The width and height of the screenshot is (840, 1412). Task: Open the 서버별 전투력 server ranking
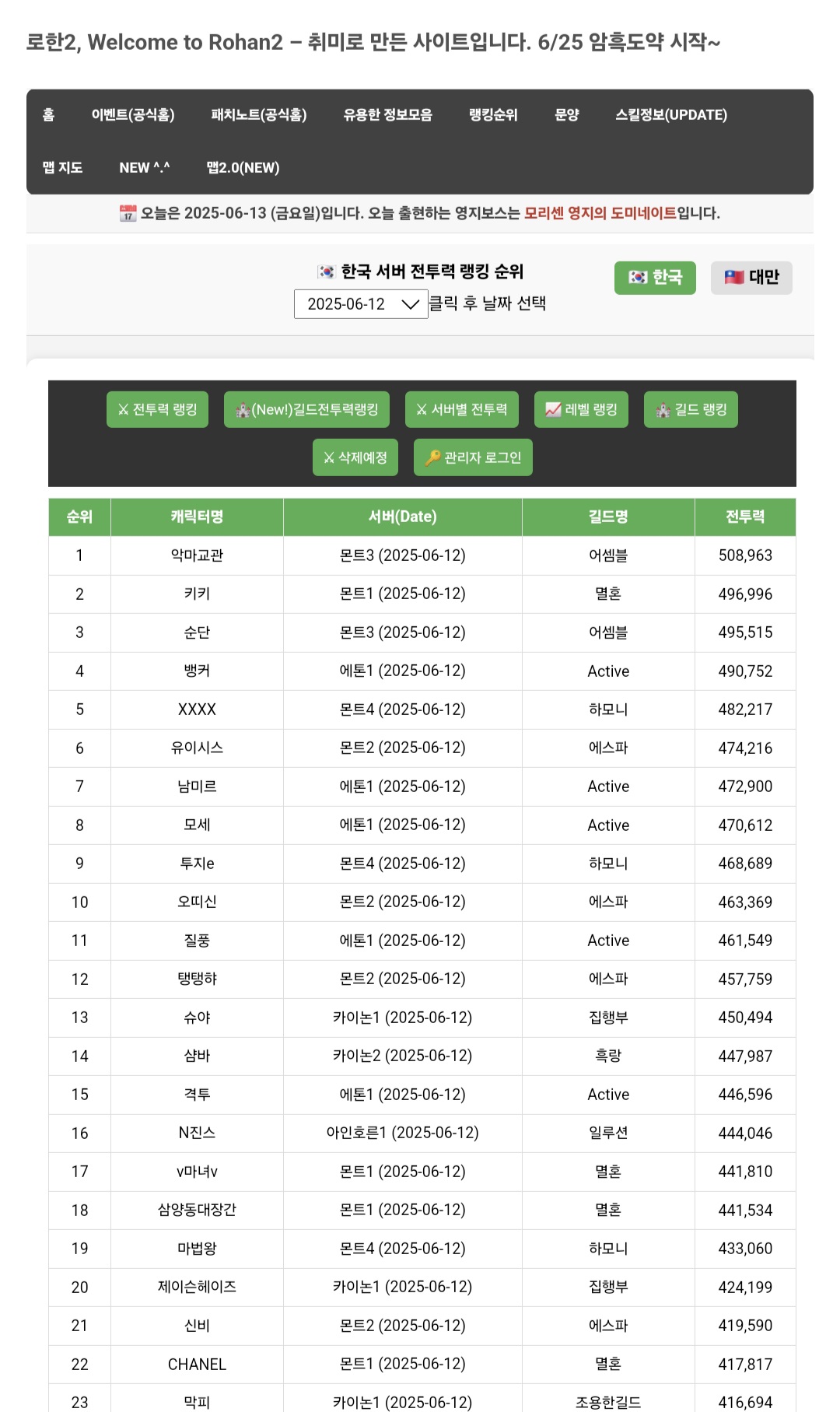(x=461, y=410)
